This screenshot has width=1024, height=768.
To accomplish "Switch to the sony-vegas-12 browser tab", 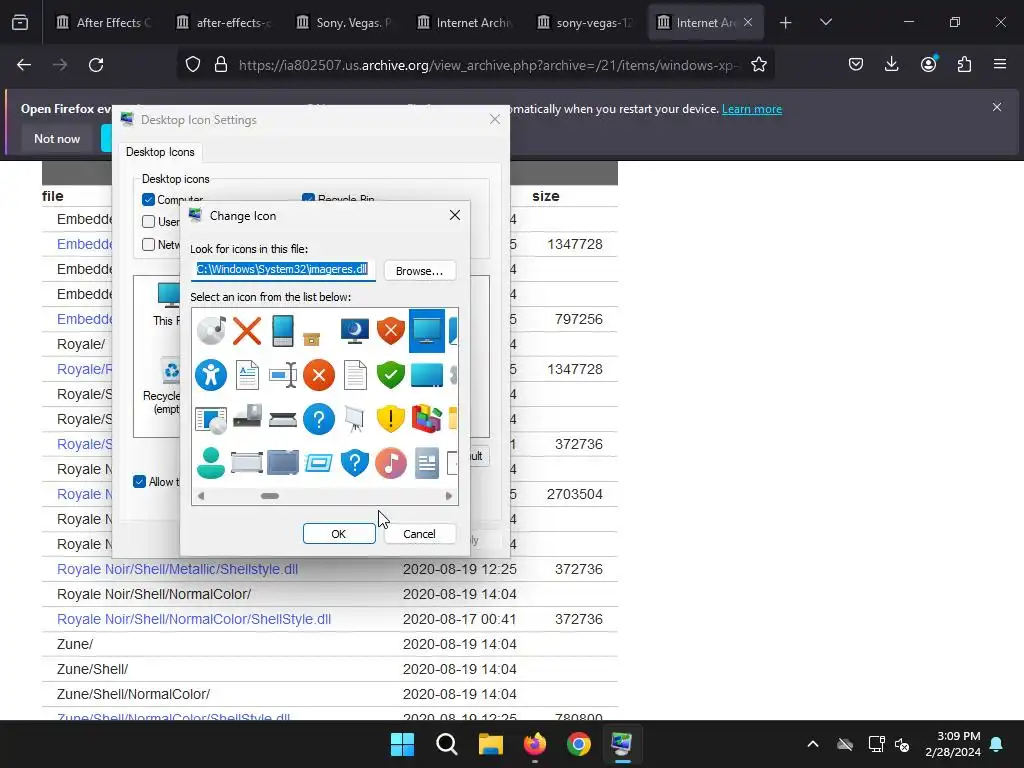I will point(585,22).
